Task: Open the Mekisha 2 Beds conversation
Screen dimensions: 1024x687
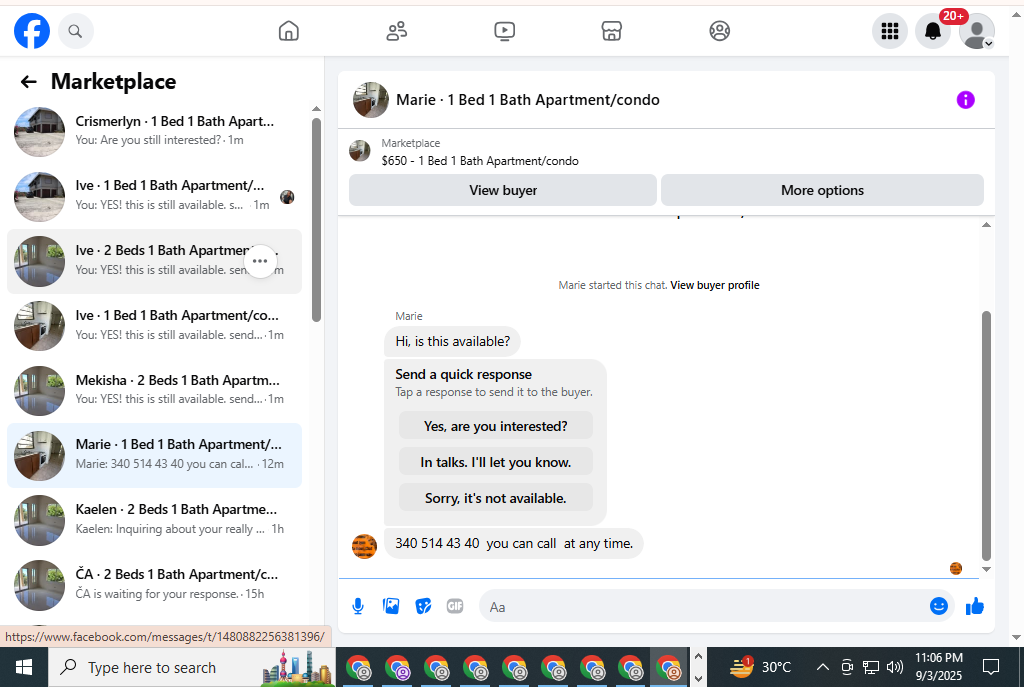Action: point(155,390)
